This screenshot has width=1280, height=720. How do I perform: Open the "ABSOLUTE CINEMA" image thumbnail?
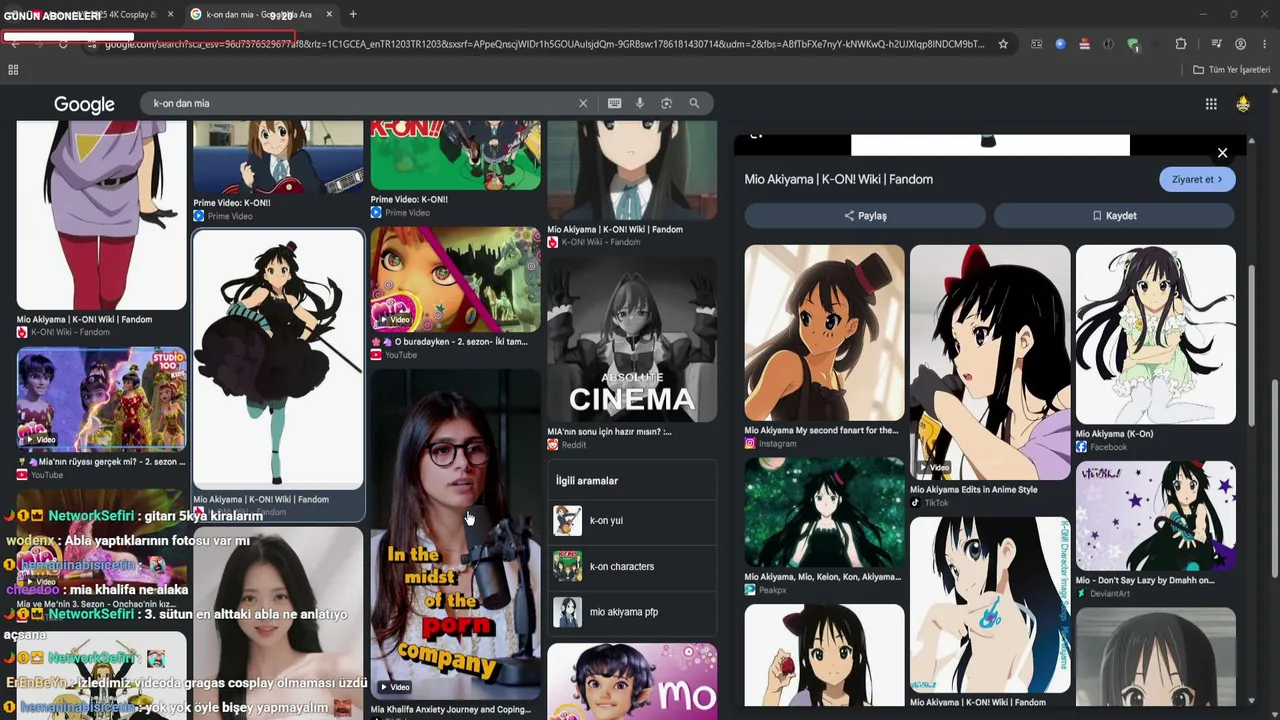tap(632, 340)
